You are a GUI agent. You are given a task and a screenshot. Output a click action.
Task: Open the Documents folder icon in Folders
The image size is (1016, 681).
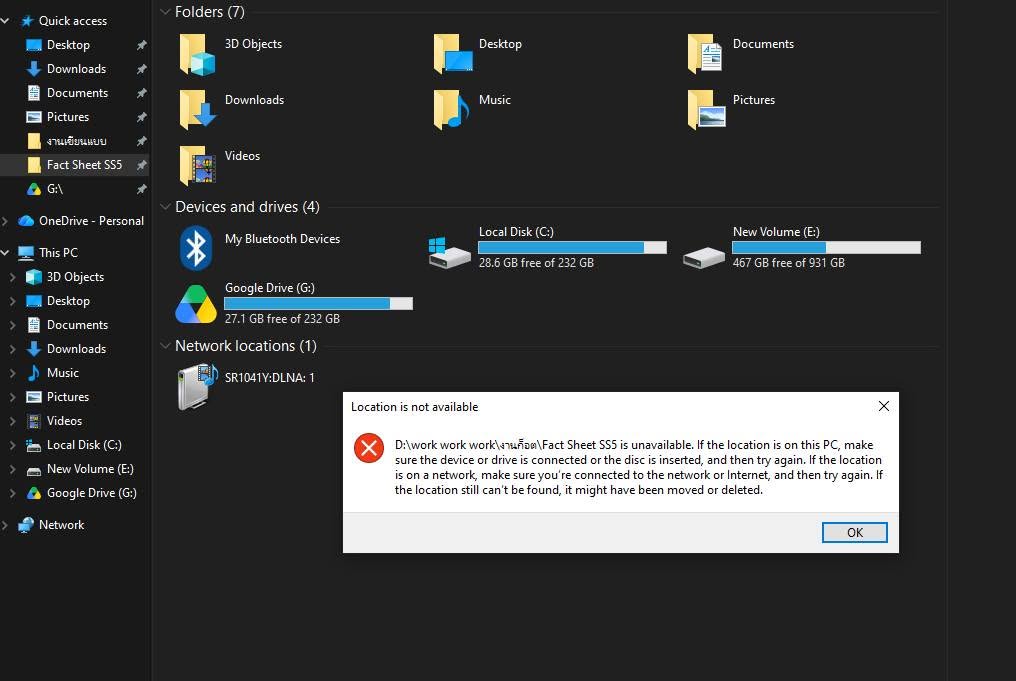point(705,54)
